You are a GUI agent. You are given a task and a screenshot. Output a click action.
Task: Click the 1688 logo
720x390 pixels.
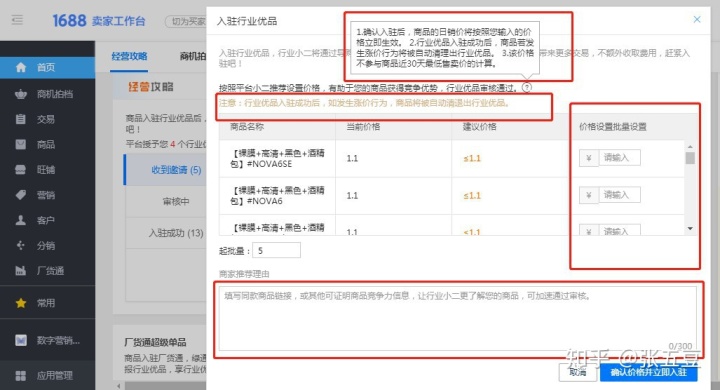click(69, 21)
